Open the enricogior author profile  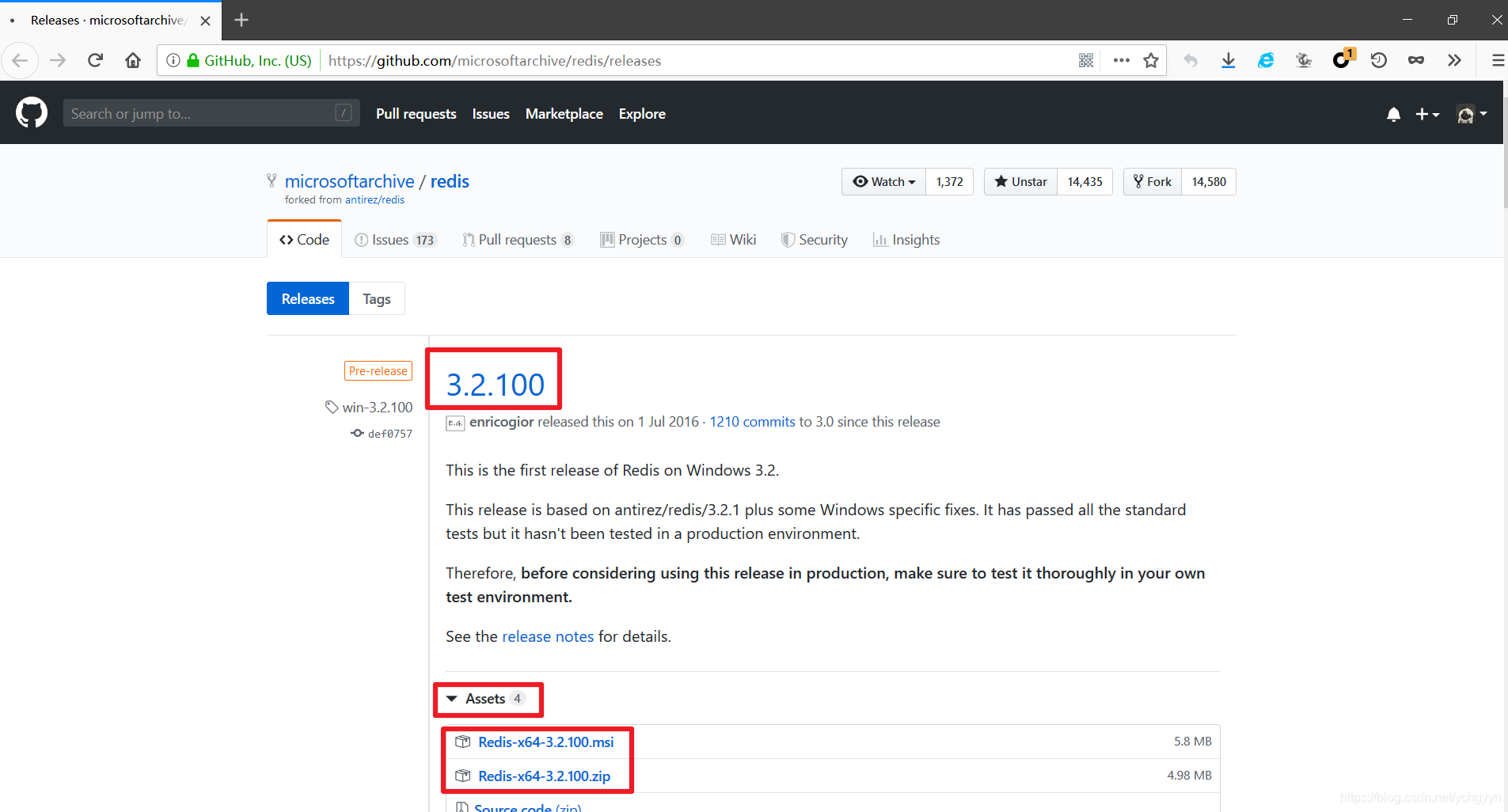point(502,422)
